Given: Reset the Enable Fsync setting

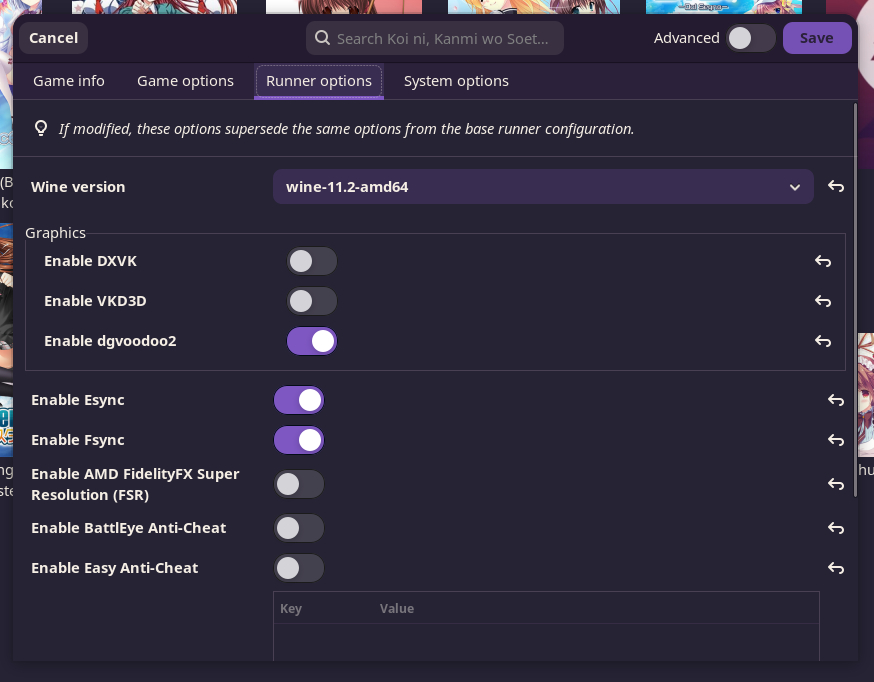Looking at the screenshot, I should point(836,440).
